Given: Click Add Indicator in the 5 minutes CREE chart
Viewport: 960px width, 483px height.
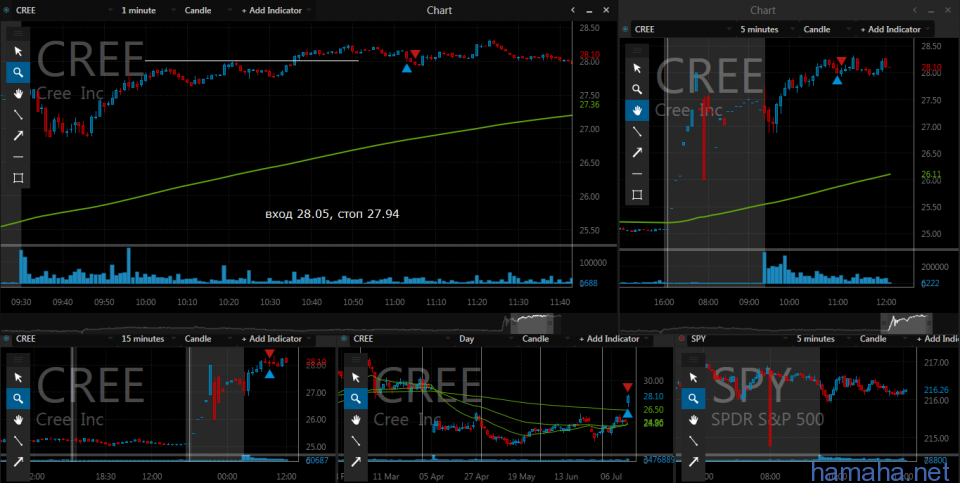Looking at the screenshot, I should tap(892, 29).
